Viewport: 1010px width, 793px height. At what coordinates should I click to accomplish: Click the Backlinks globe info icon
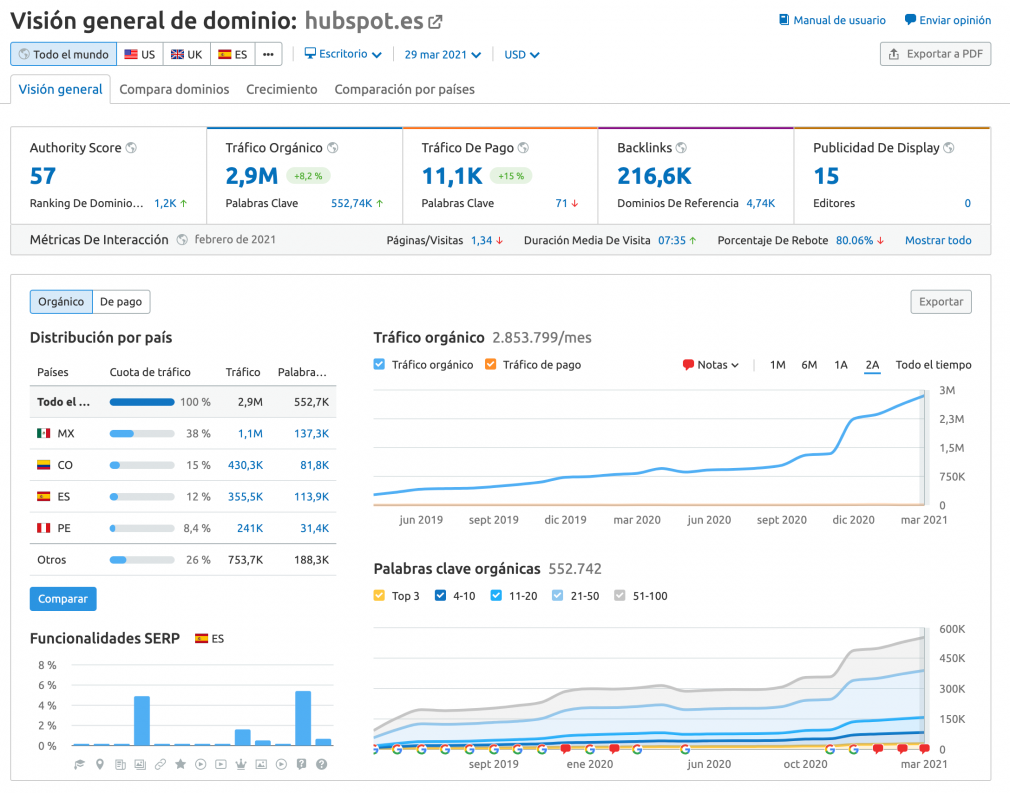[681, 148]
